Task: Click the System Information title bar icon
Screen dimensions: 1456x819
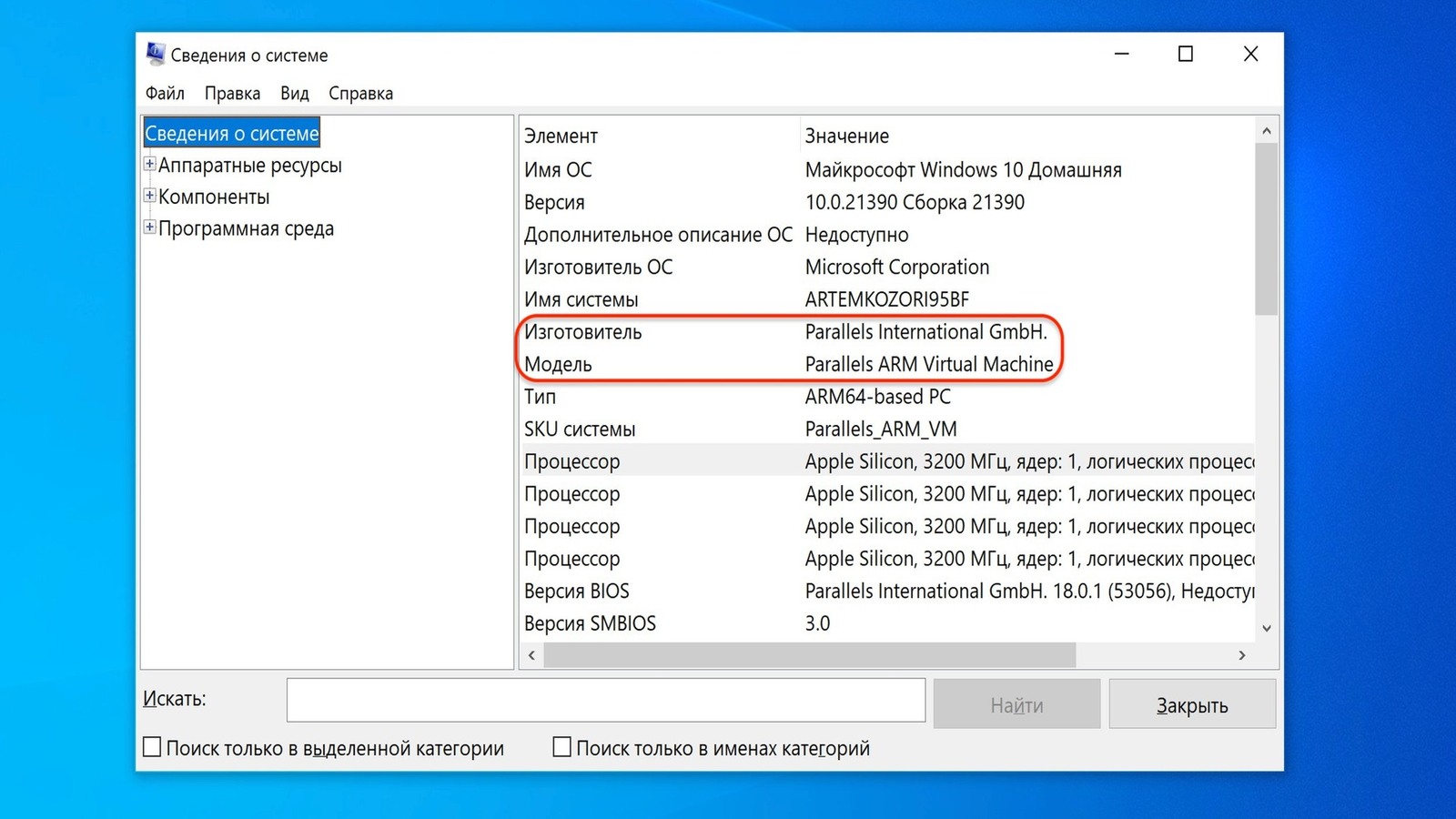Action: pyautogui.click(x=156, y=55)
